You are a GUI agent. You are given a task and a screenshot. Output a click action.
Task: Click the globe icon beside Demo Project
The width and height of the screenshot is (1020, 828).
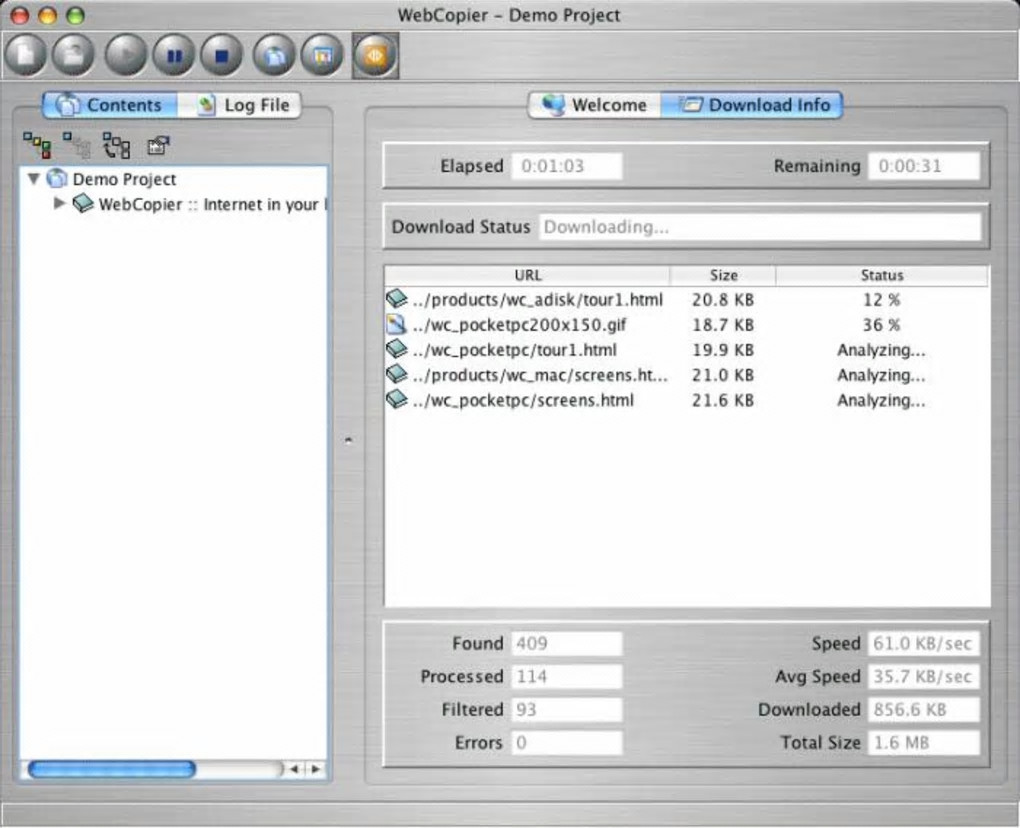(57, 178)
